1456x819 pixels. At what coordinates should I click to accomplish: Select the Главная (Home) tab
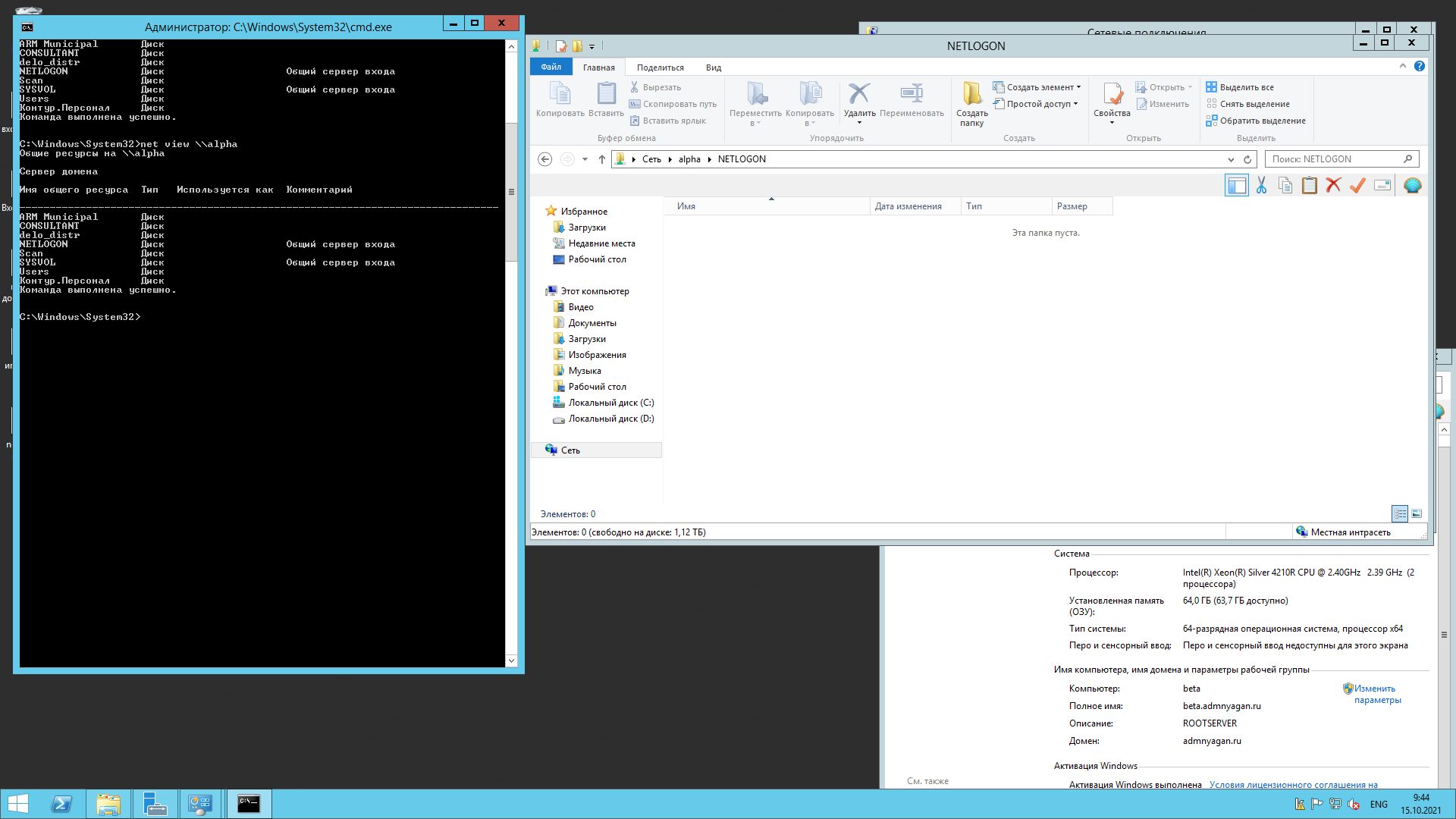(599, 67)
